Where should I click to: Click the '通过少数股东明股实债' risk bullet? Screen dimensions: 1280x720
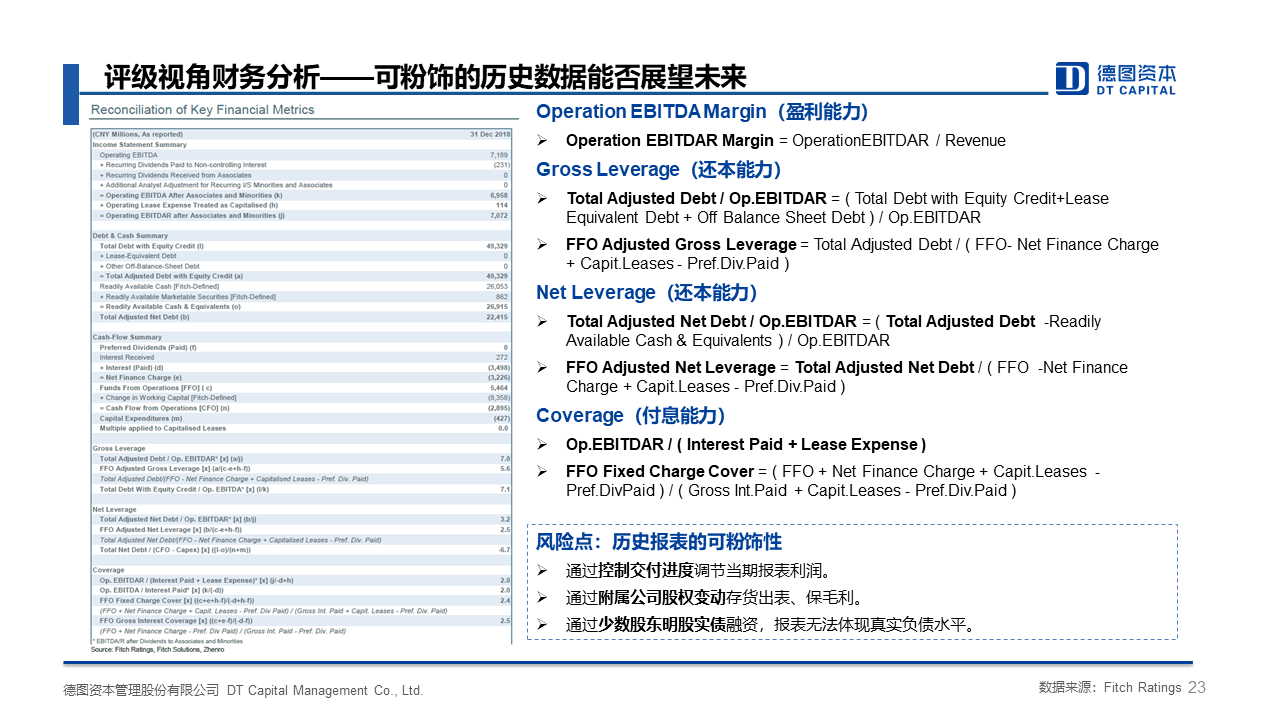770,625
